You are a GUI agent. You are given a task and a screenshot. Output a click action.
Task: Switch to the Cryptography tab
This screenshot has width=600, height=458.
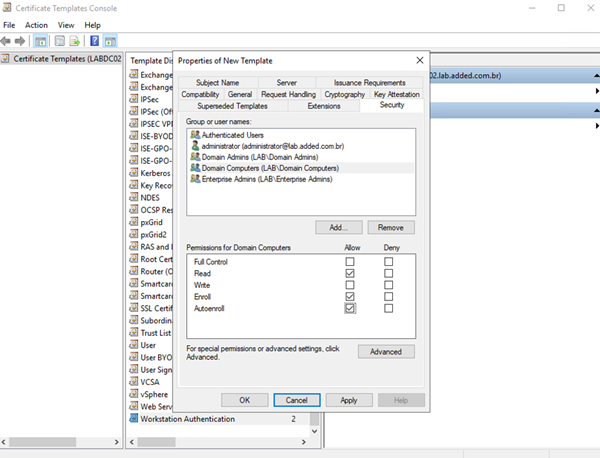[344, 94]
